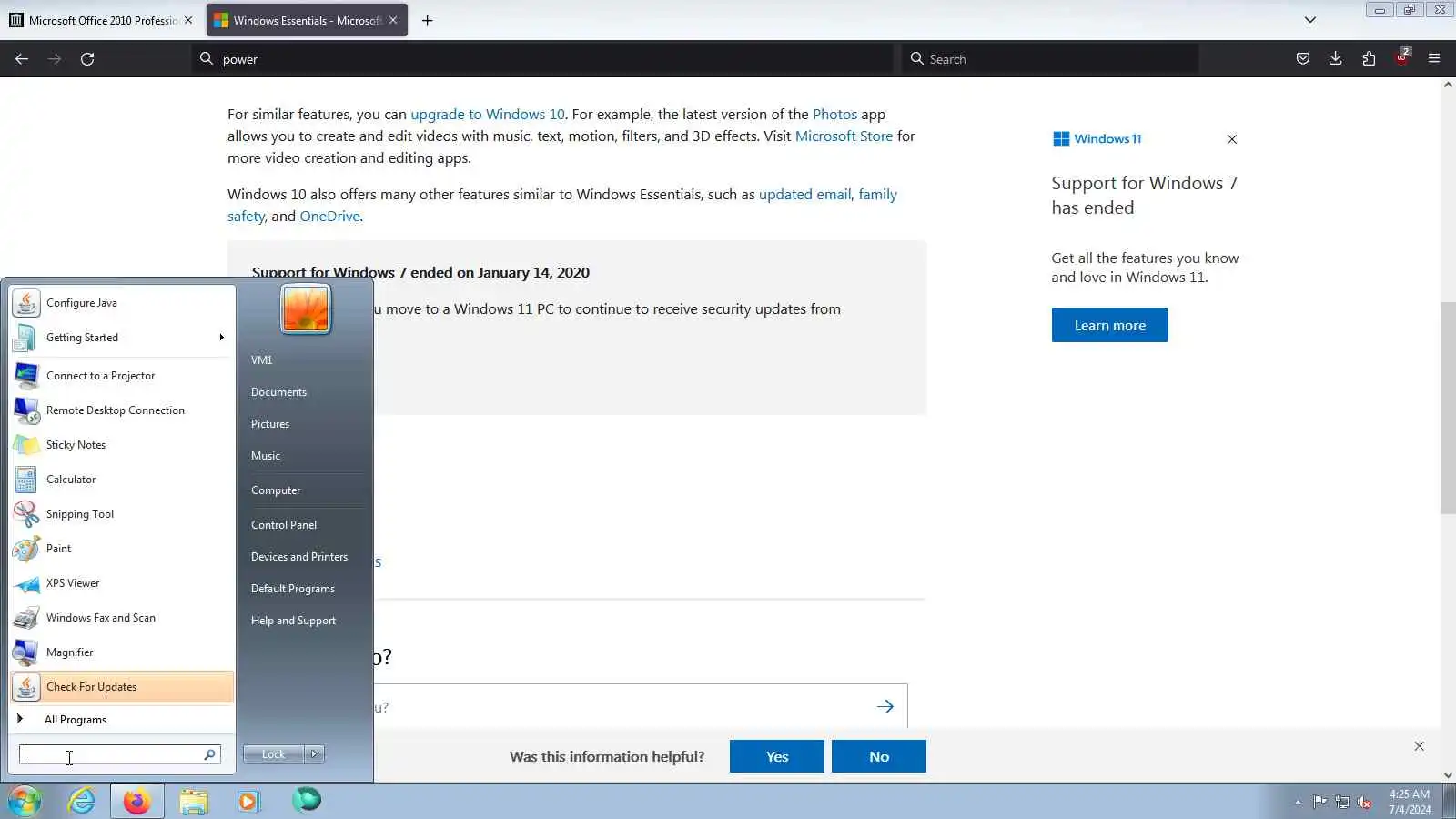Image resolution: width=1456 pixels, height=819 pixels.
Task: Close the Windows 11 promo panel
Action: [x=1232, y=139]
